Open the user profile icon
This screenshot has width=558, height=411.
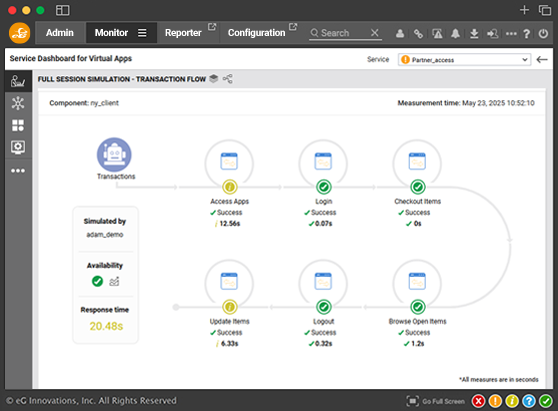pos(400,33)
